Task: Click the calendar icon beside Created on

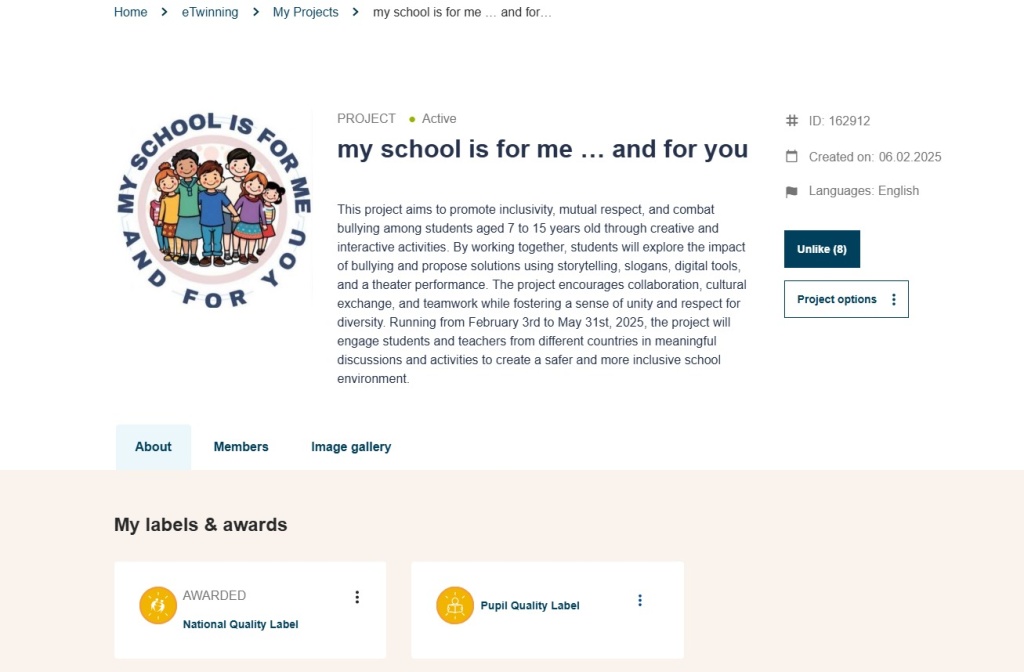Action: (x=792, y=157)
